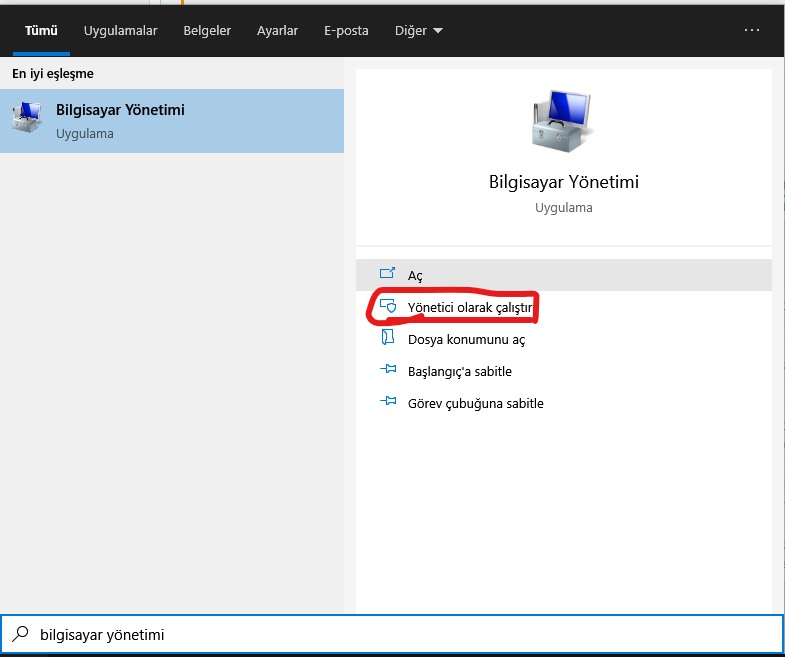Viewport: 785px width, 657px height.
Task: Click the Bilgisayar Yönetimi title in preview pane
Action: 564,182
